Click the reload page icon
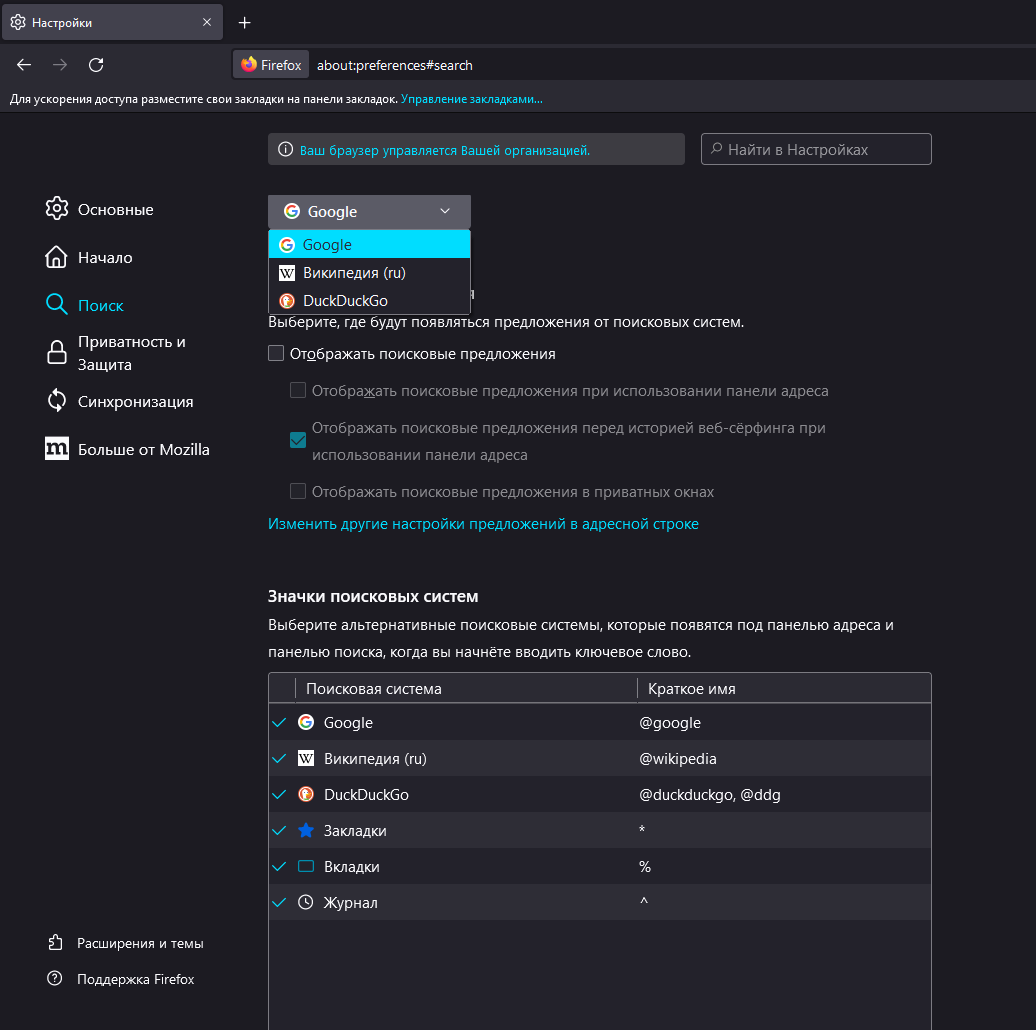This screenshot has height=1030, width=1036. click(96, 65)
